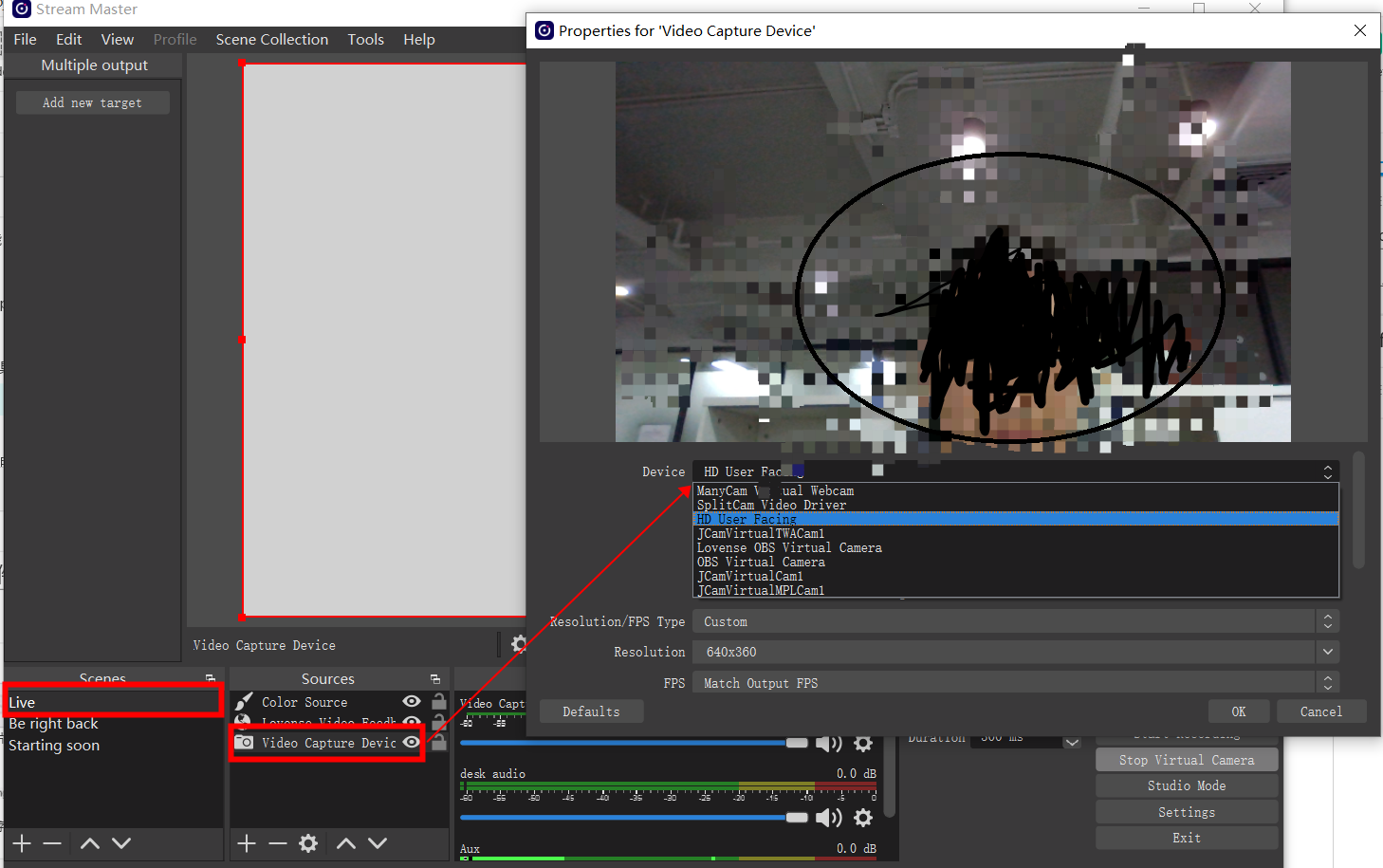Click the Defaults button
This screenshot has width=1383, height=868.
[x=591, y=711]
